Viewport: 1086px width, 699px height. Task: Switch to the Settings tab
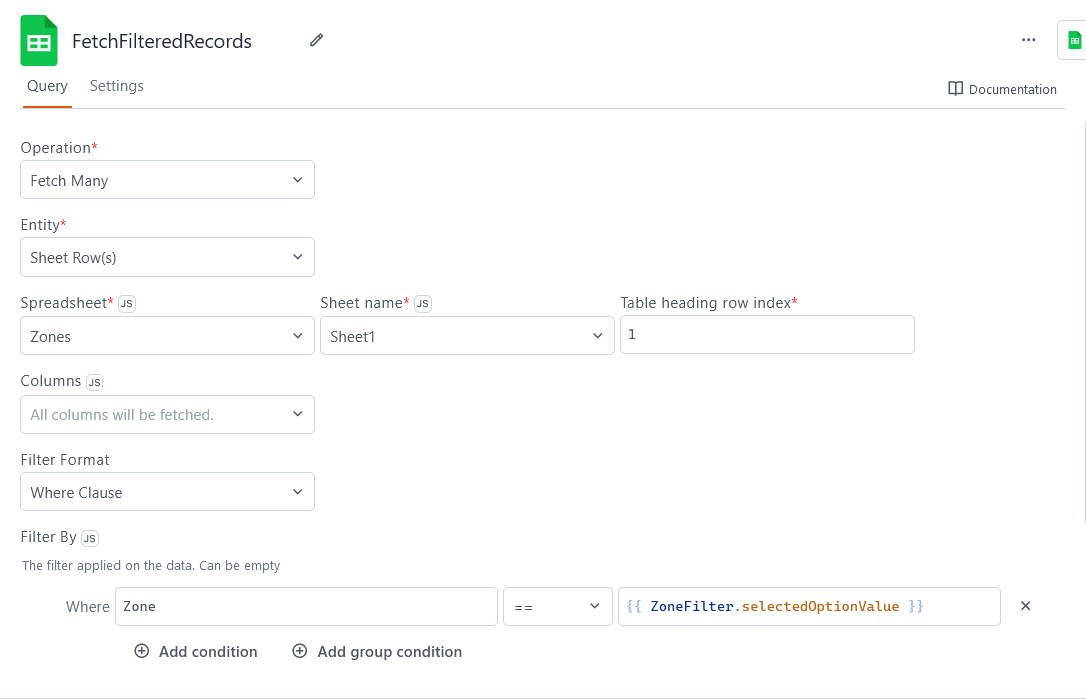tap(116, 86)
